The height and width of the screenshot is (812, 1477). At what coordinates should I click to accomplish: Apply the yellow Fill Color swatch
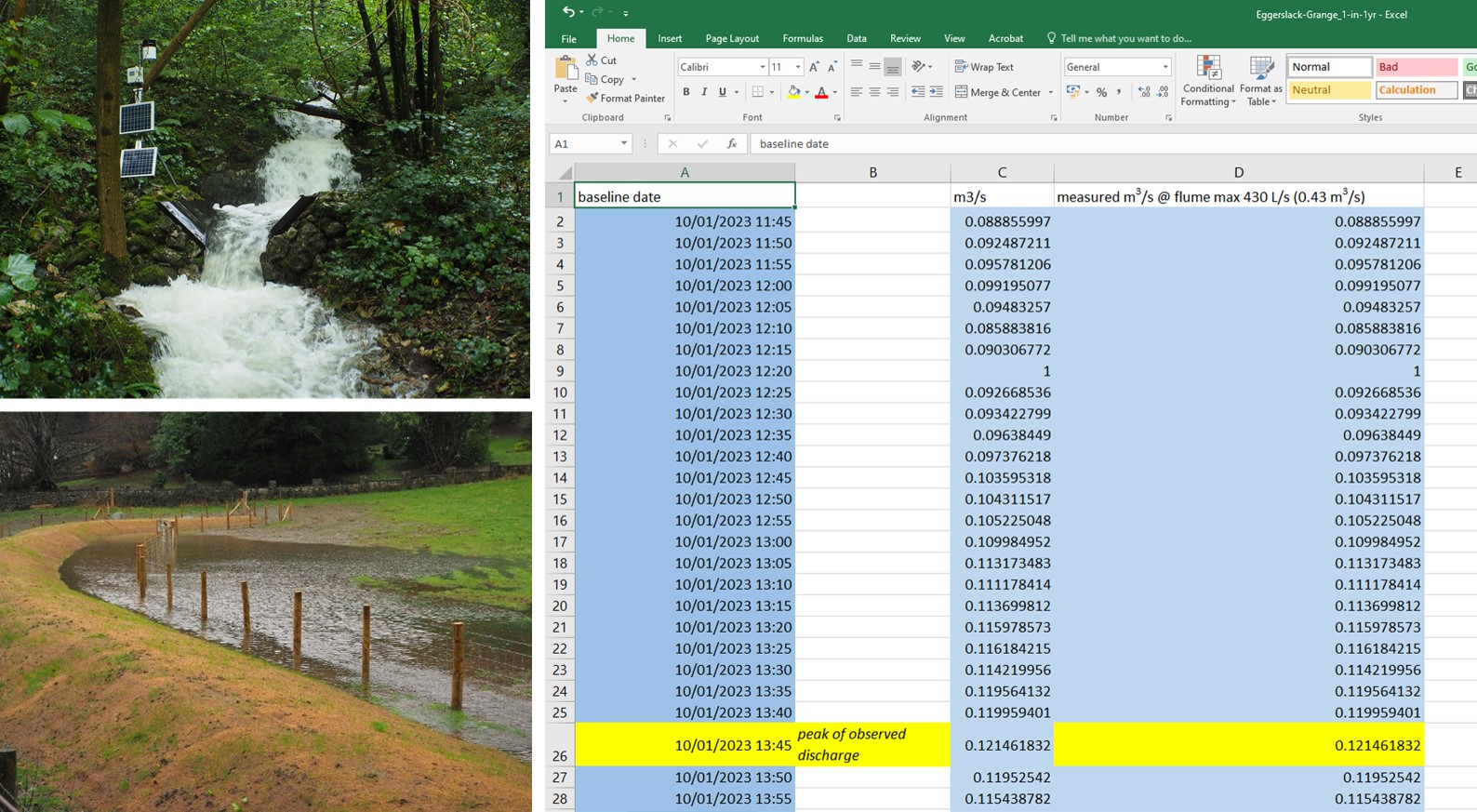point(793,92)
